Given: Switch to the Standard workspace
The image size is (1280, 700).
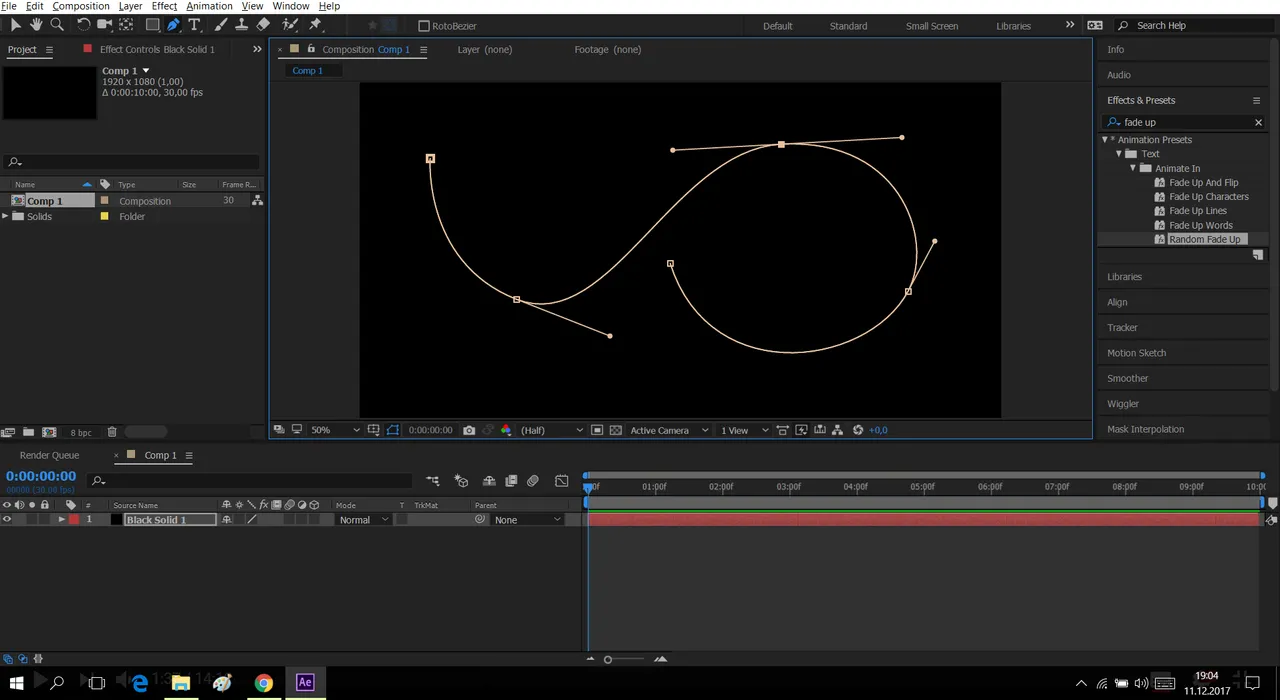Looking at the screenshot, I should [848, 26].
